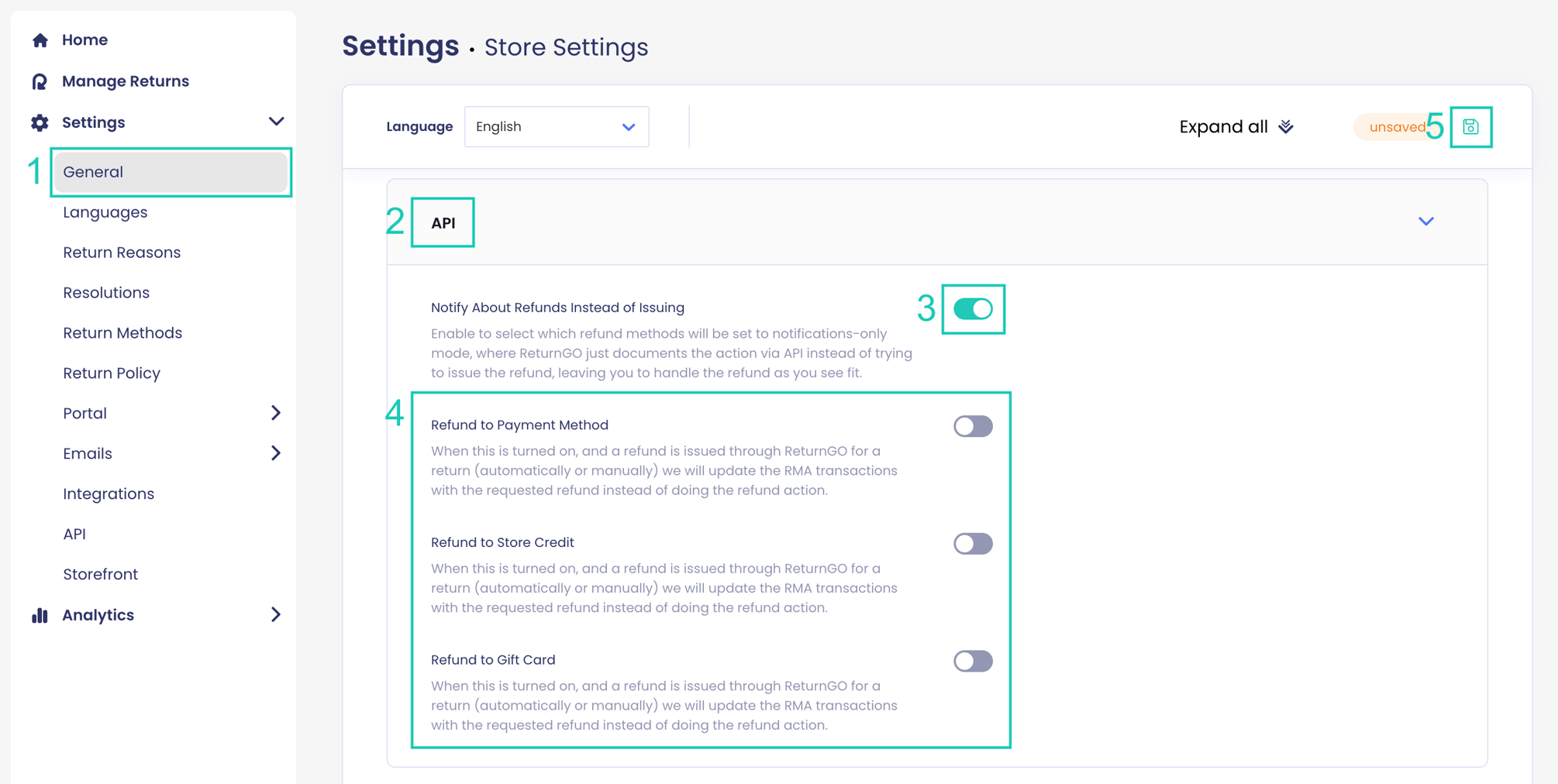The image size is (1558, 784).
Task: Click the Store Settings subtitle
Action: 566,47
